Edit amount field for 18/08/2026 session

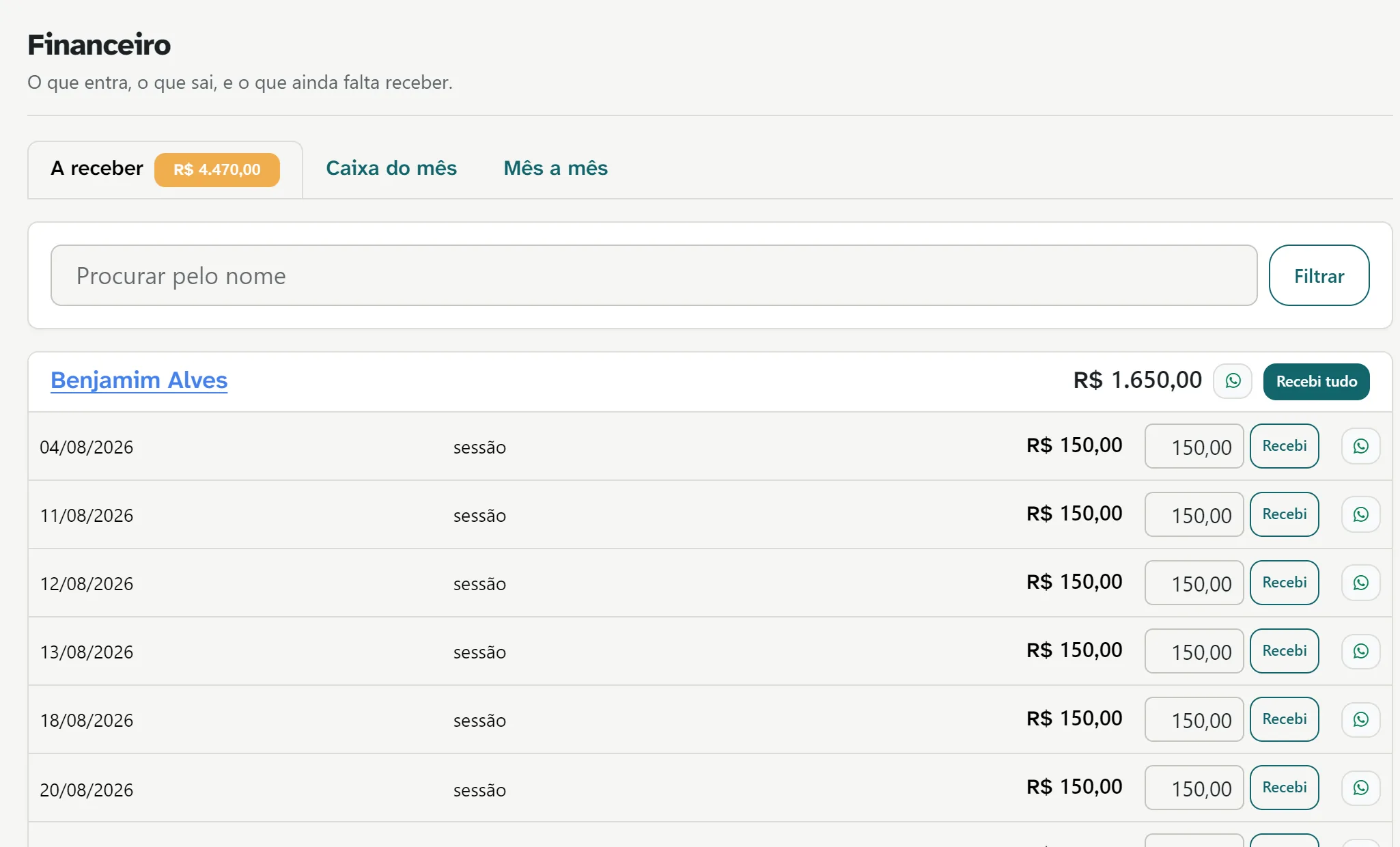pyautogui.click(x=1194, y=719)
